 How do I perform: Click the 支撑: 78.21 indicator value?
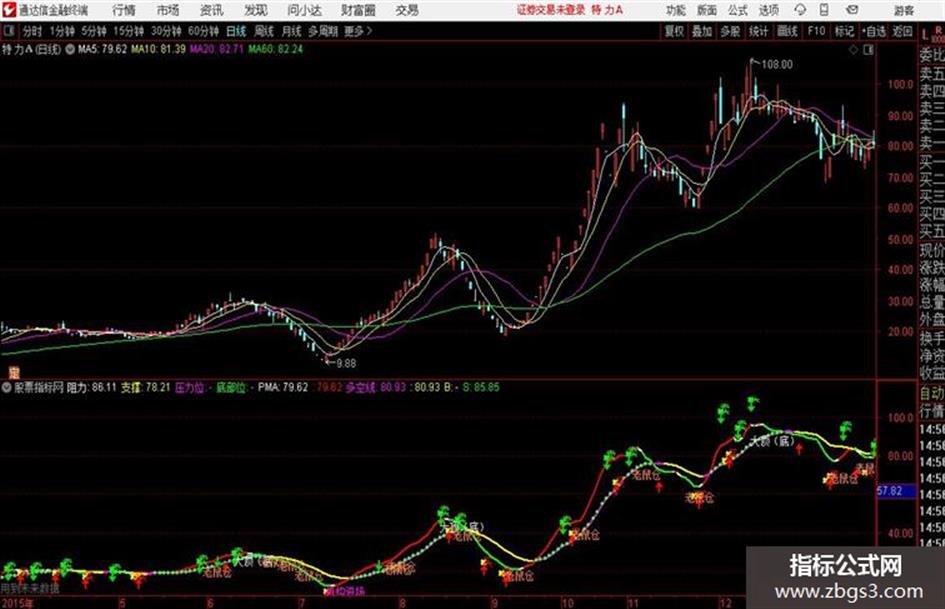pos(146,387)
